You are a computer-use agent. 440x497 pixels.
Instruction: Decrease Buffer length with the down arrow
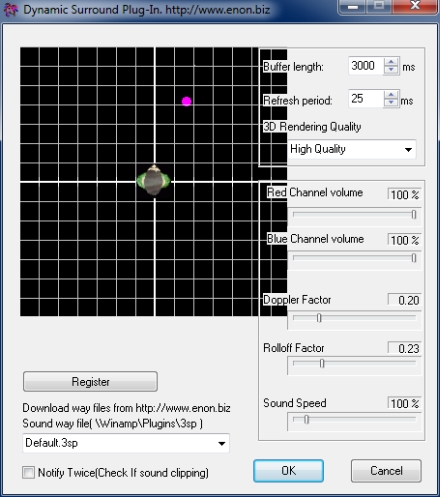click(x=391, y=70)
